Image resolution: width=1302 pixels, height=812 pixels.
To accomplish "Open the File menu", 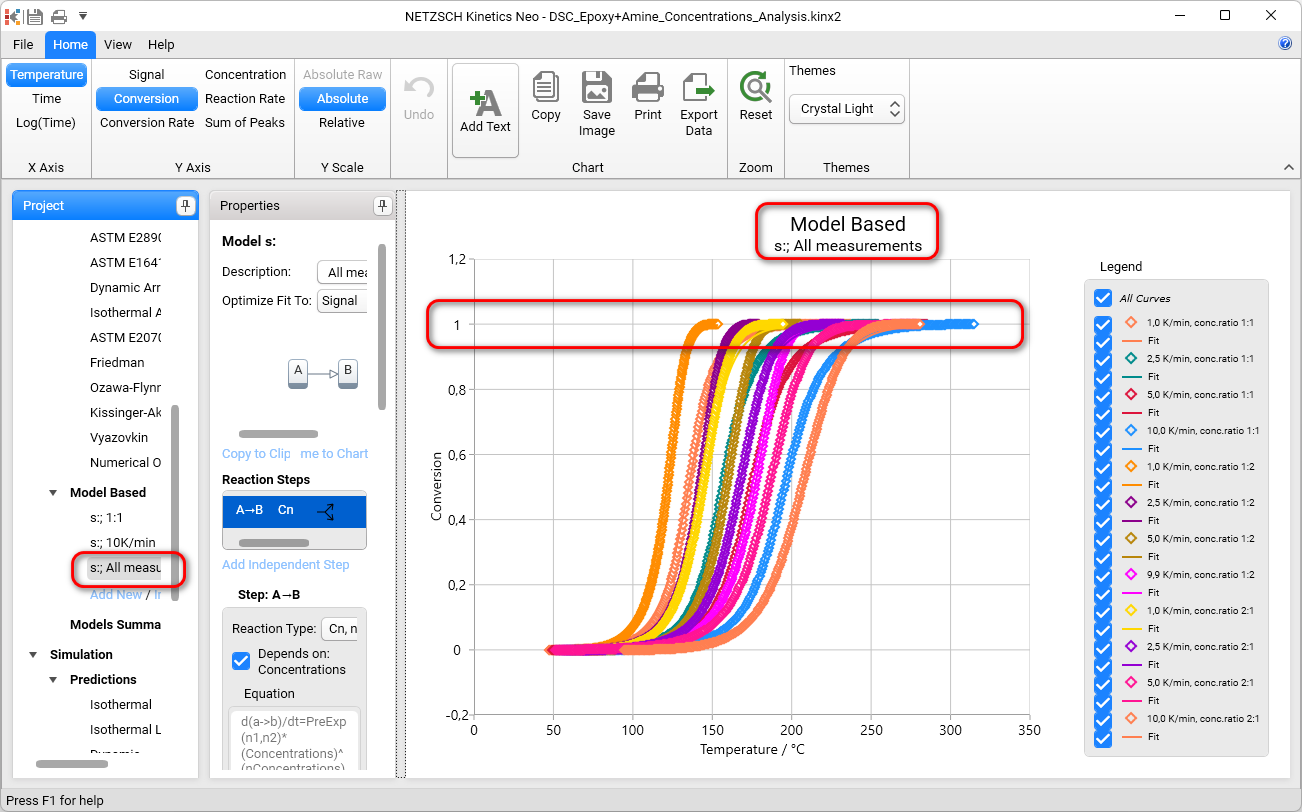I will coord(23,45).
